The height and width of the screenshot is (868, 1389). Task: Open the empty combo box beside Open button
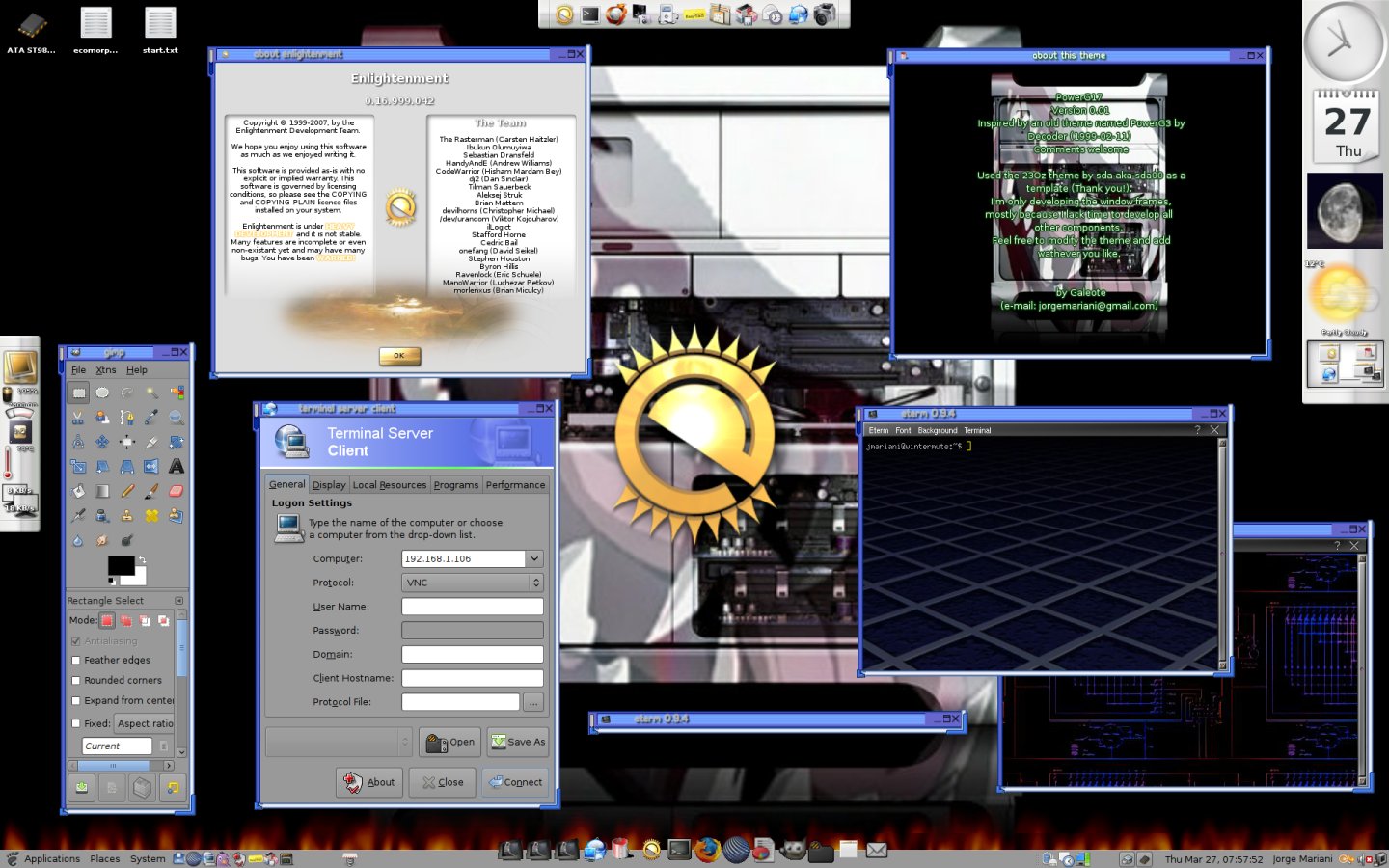[x=339, y=742]
